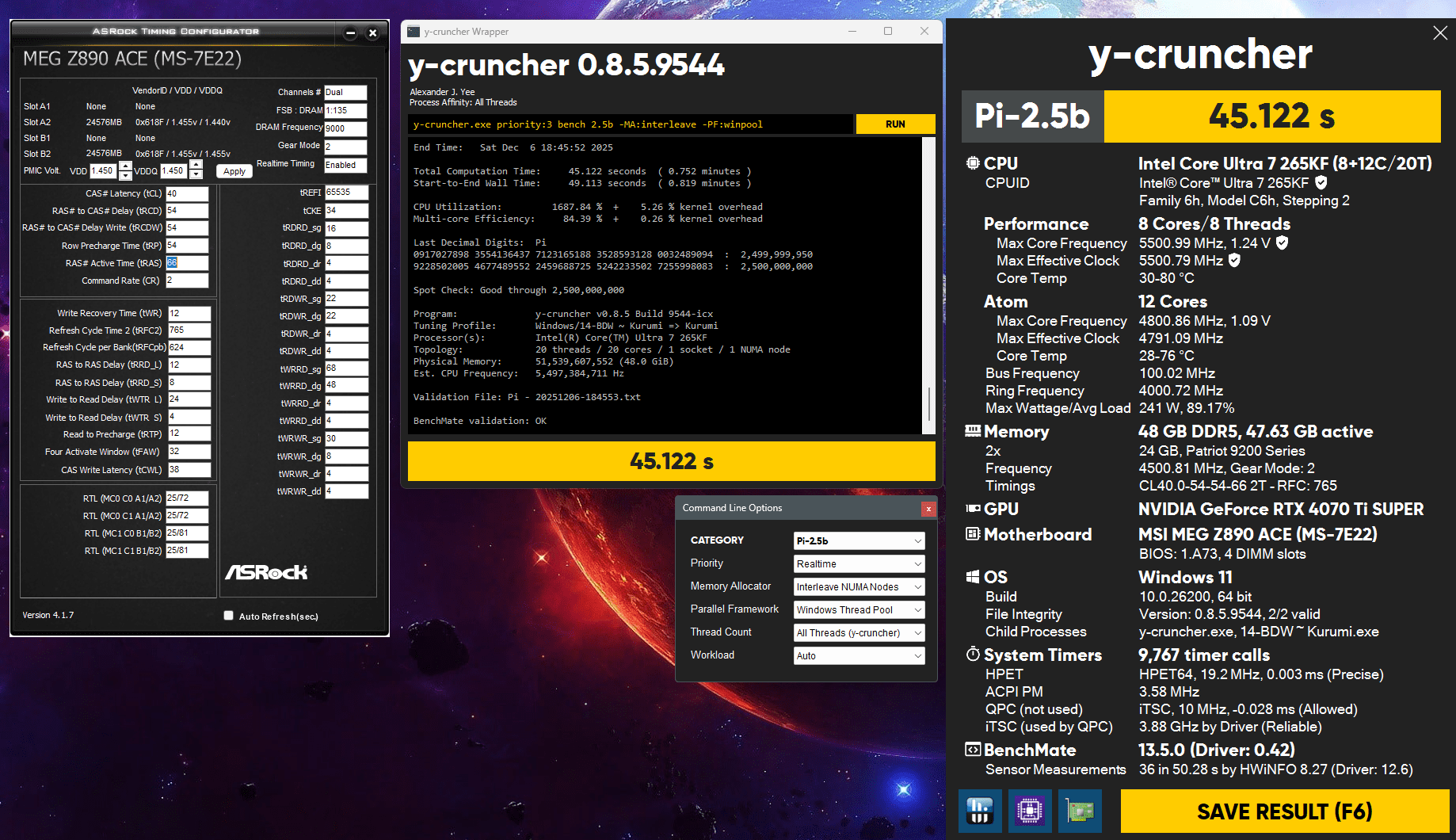Viewport: 1456px width, 840px height.
Task: Click the Version 4.1.7 label
Action: pyautogui.click(x=48, y=615)
